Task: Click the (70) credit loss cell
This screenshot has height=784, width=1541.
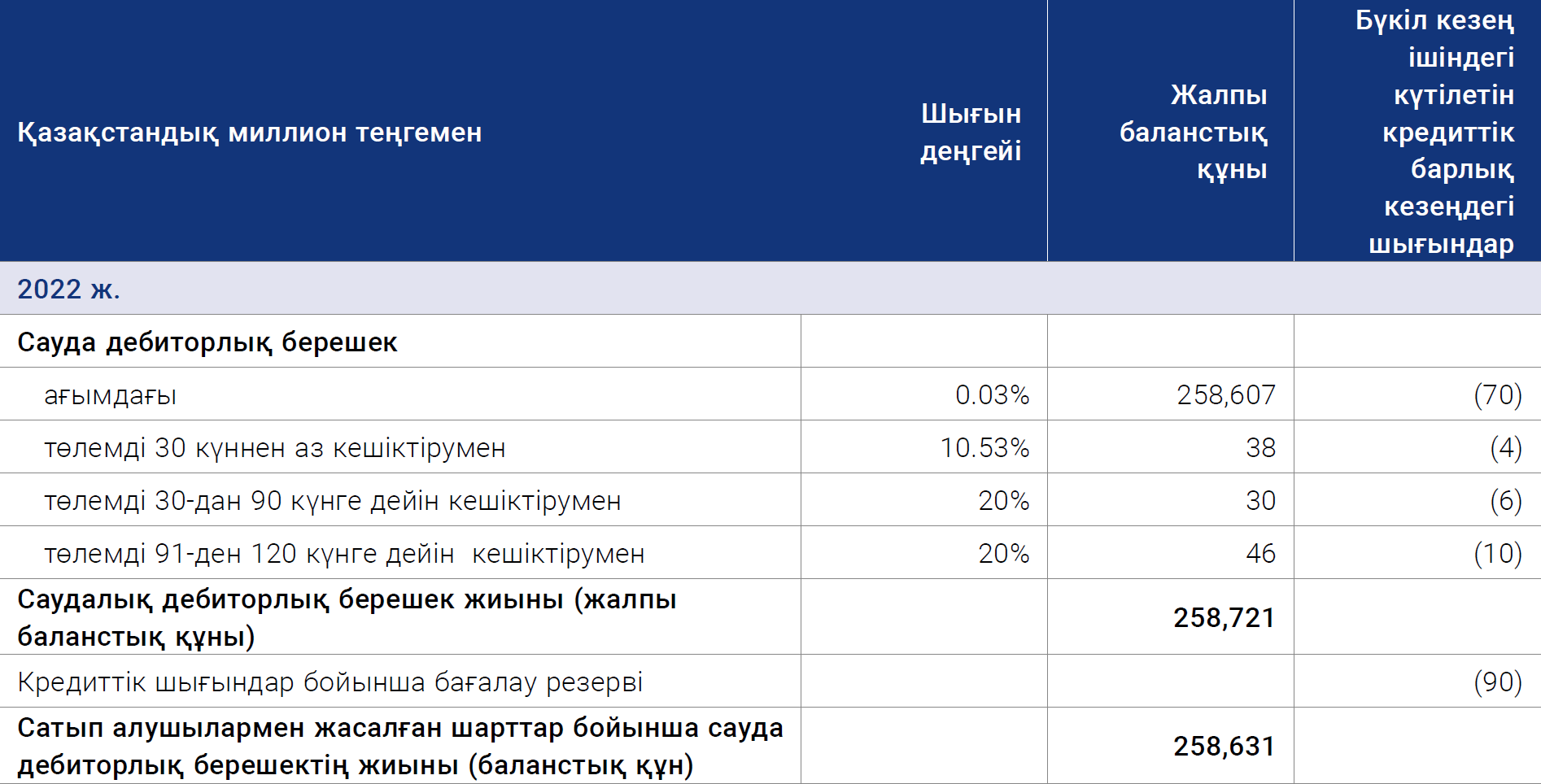Action: tap(1498, 395)
